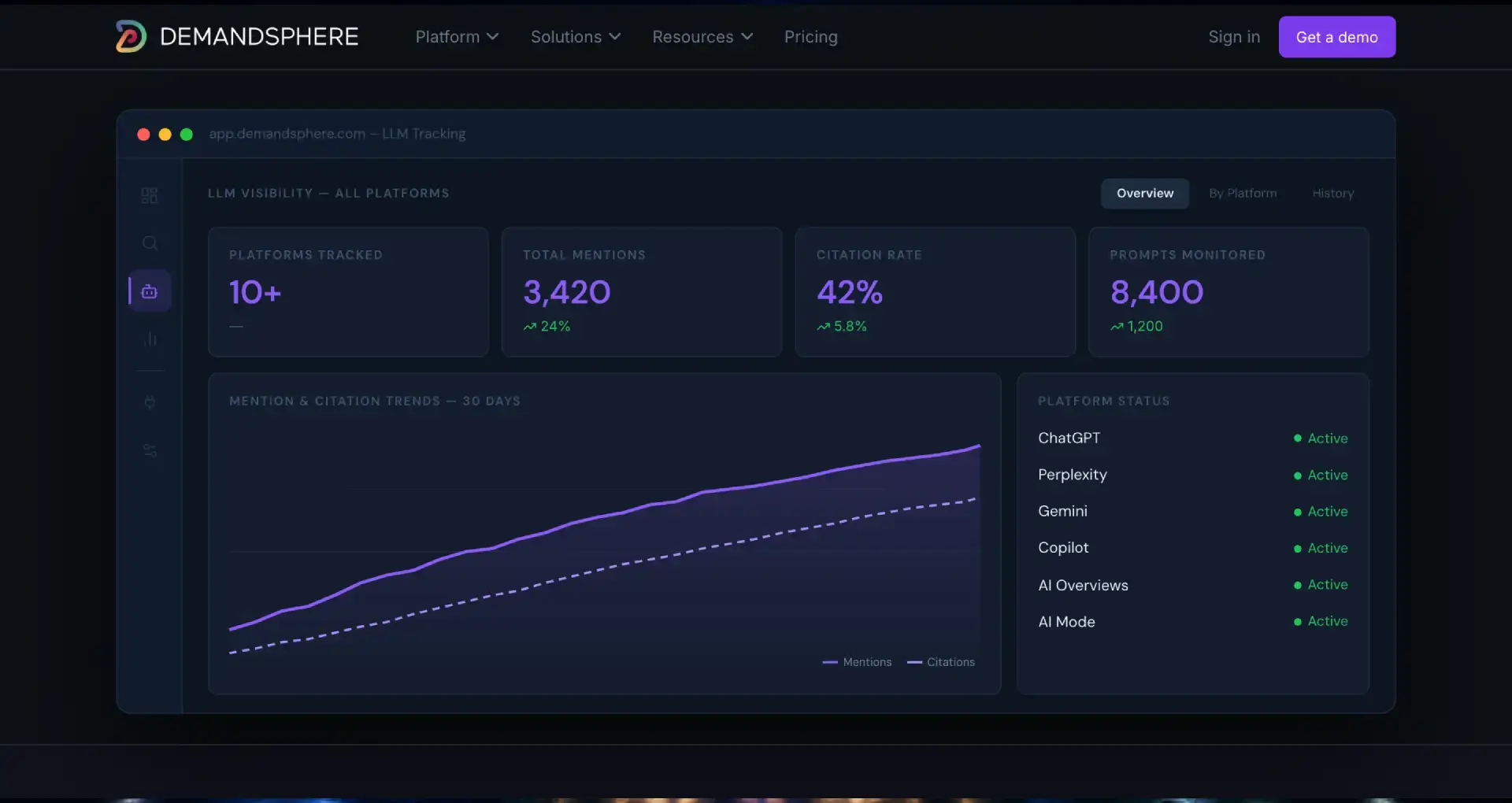The image size is (1512, 803).
Task: Click the plug integrations sidebar icon
Action: tap(150, 402)
